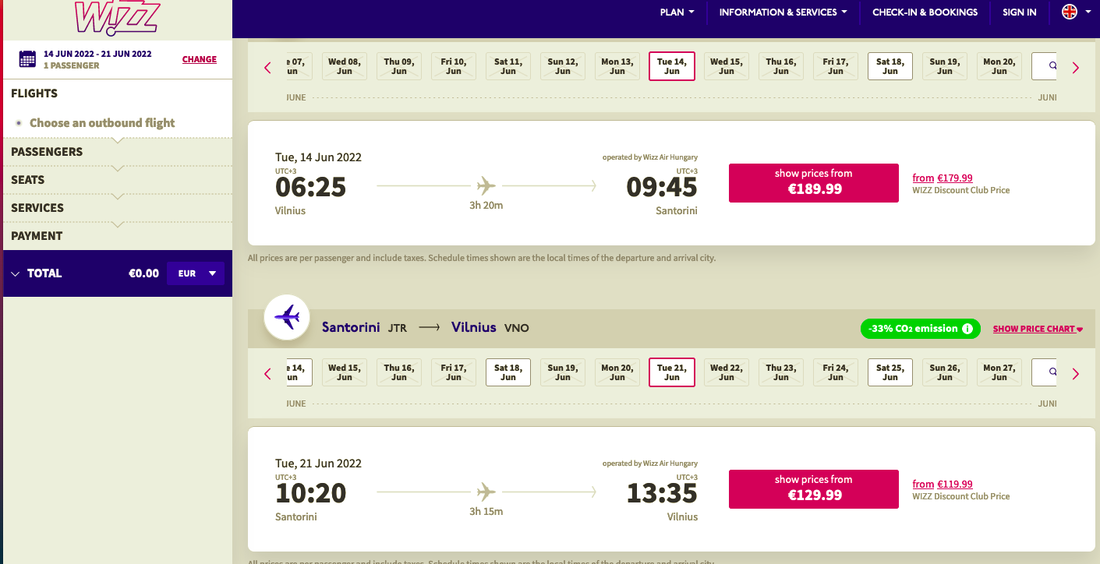The width and height of the screenshot is (1100, 564).
Task: Select Sat 25, Jun return date tab
Action: [890, 372]
